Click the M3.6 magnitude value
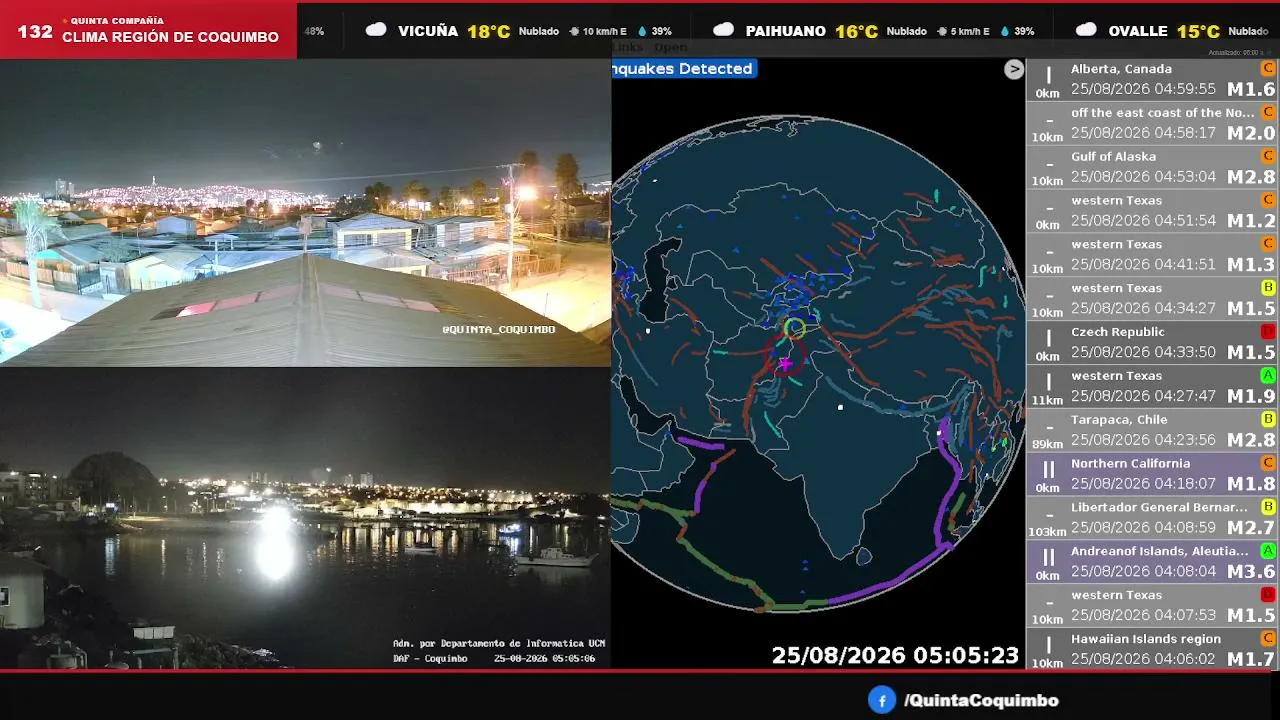 tap(1251, 572)
